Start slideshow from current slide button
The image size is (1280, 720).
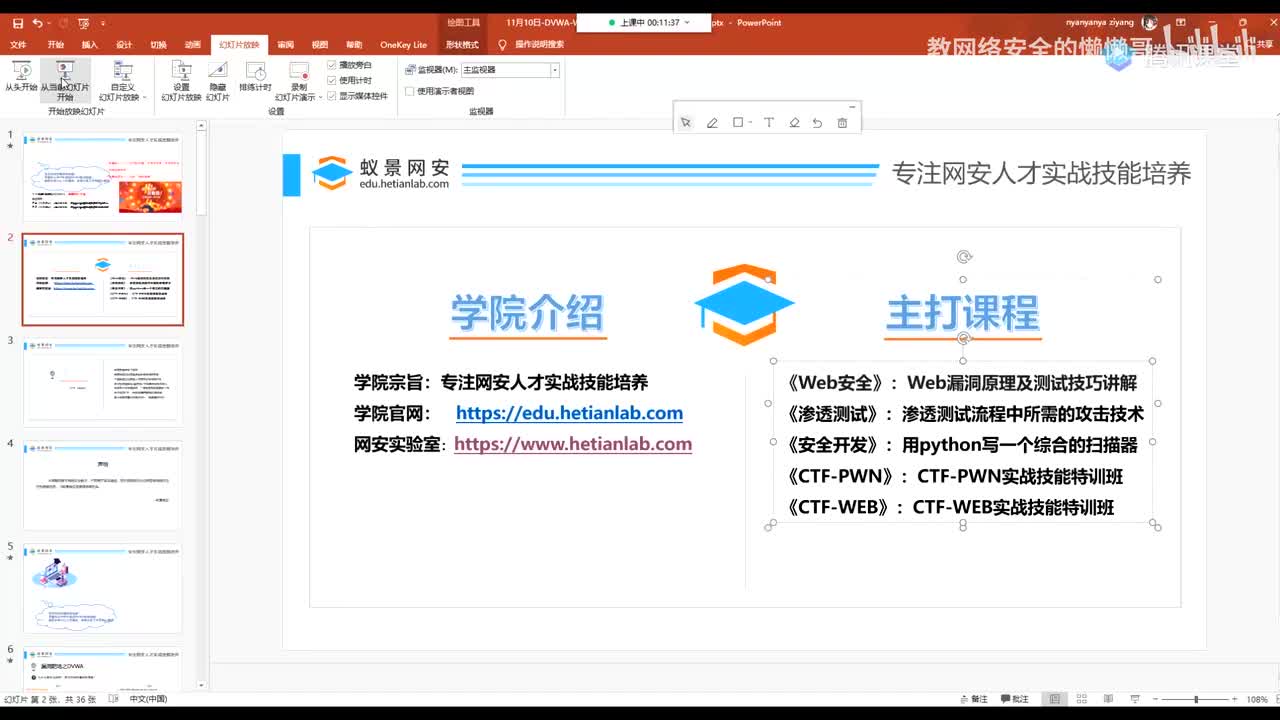(65, 81)
